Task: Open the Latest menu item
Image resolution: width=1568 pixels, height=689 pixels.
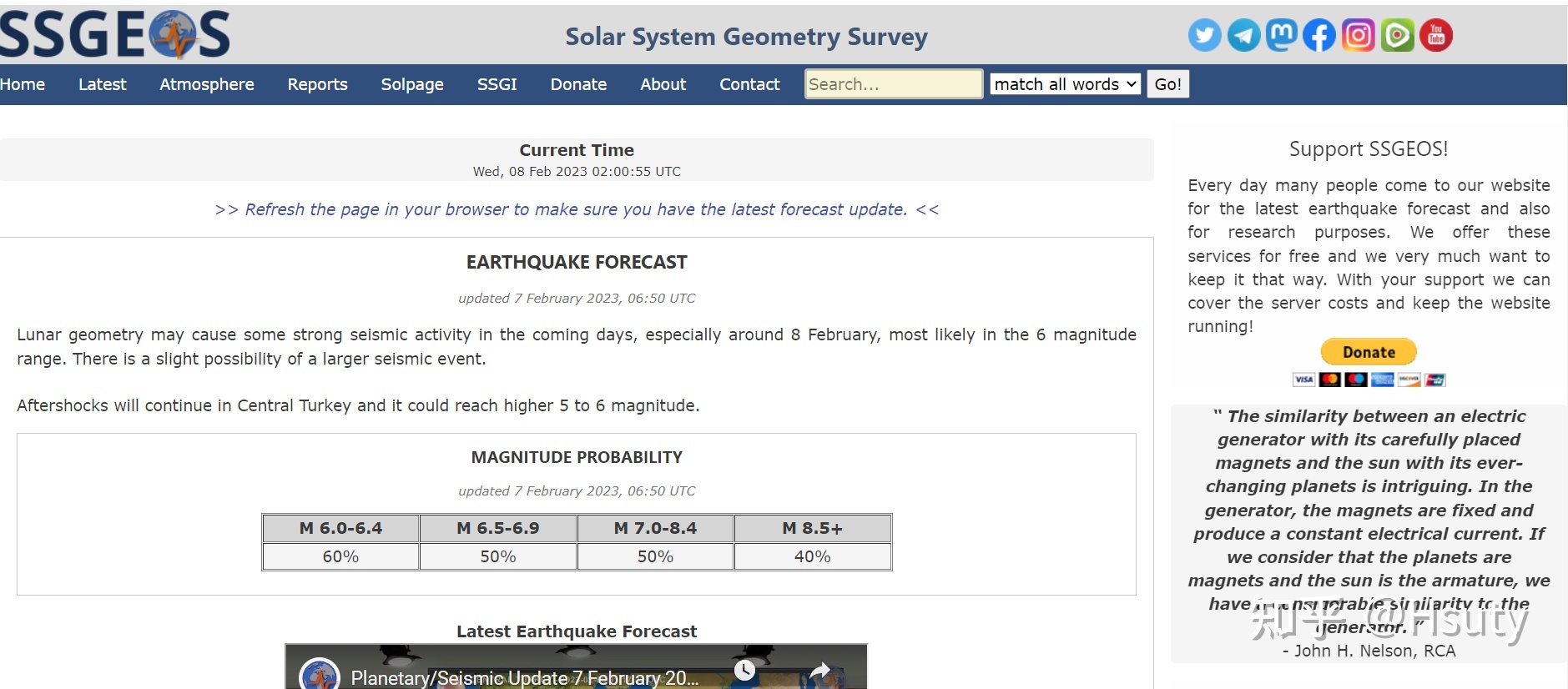Action: point(102,84)
